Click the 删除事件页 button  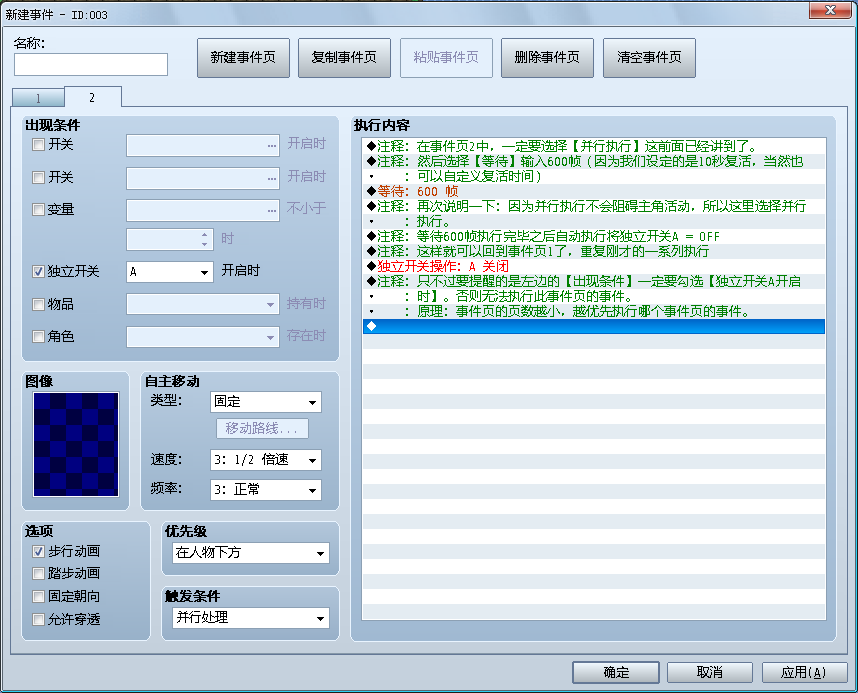547,57
